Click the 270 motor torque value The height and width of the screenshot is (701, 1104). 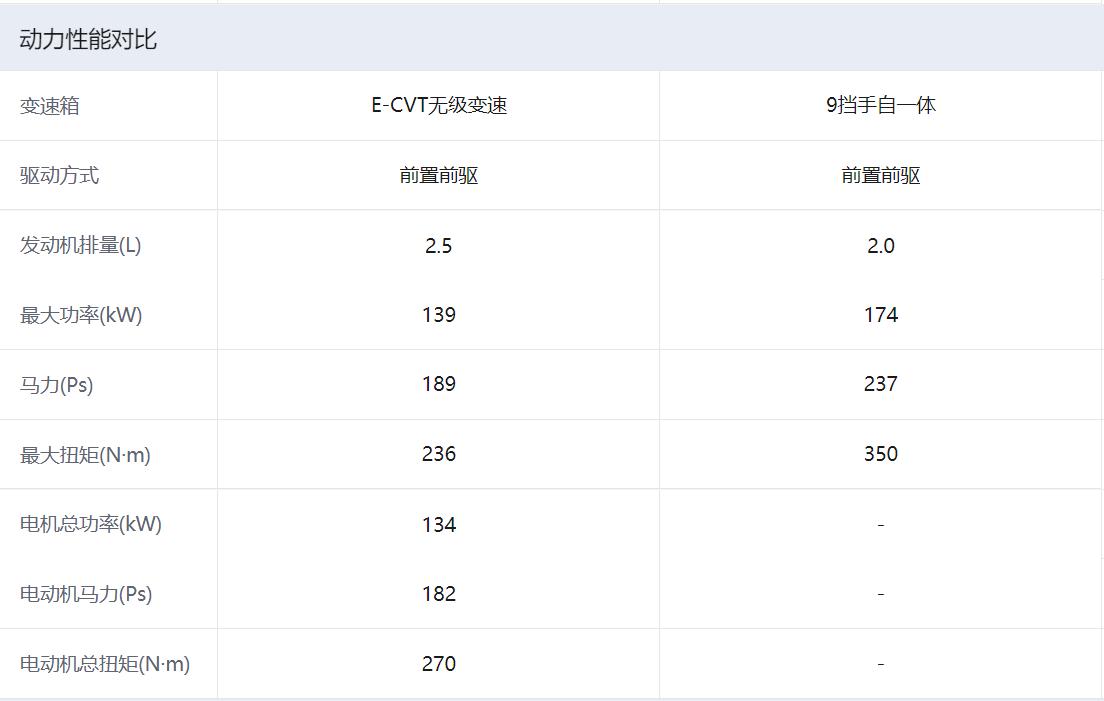click(439, 664)
